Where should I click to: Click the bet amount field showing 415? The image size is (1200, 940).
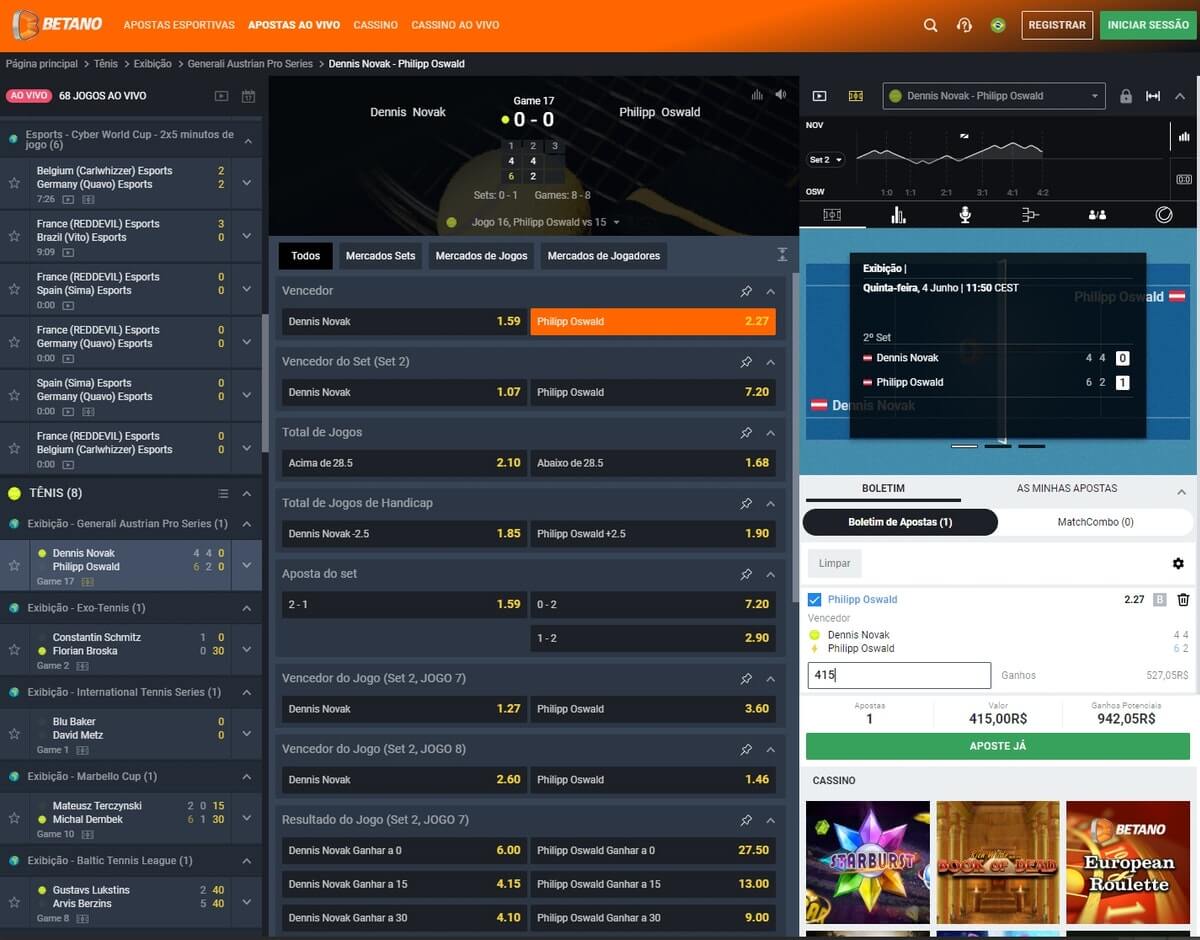point(899,675)
